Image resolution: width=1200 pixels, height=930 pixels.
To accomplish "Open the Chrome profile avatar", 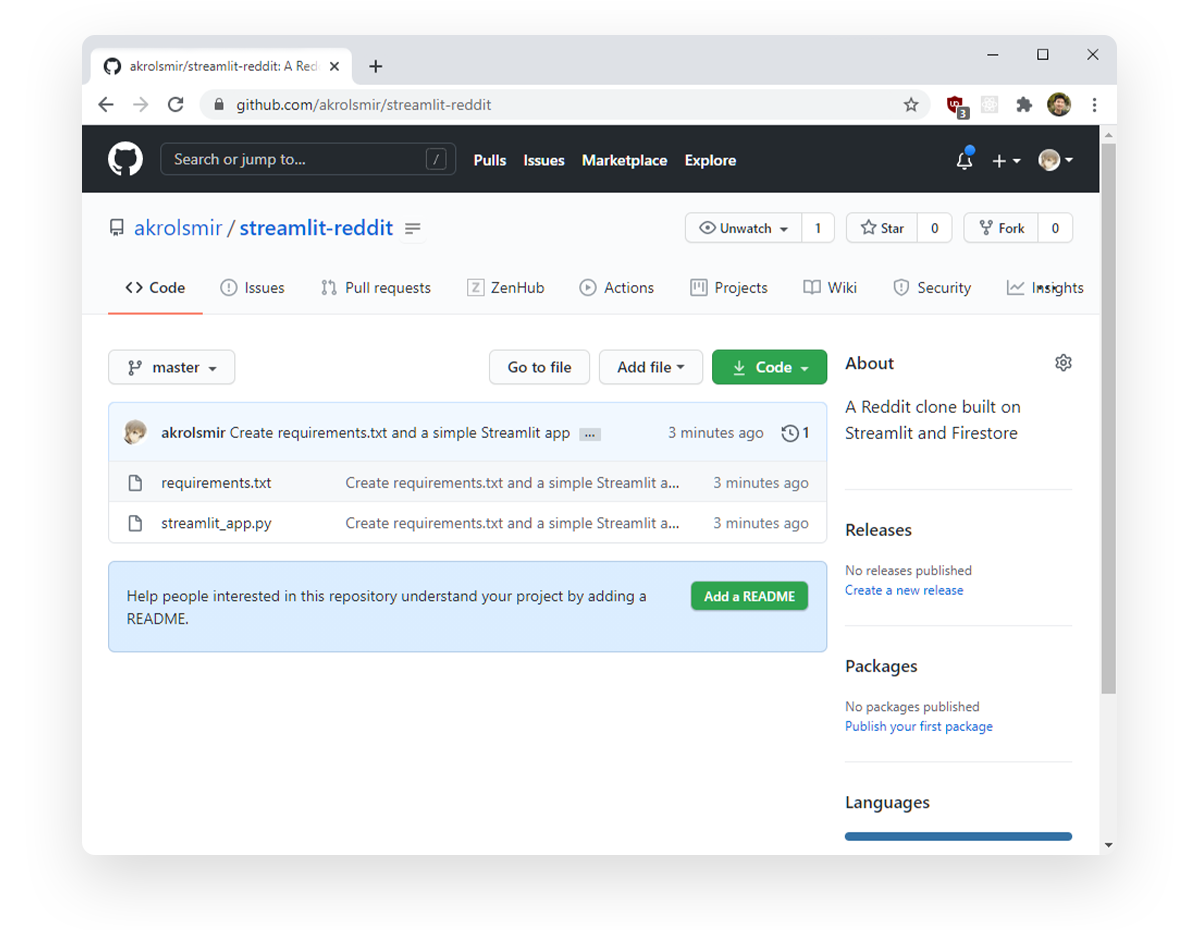I will click(1059, 105).
